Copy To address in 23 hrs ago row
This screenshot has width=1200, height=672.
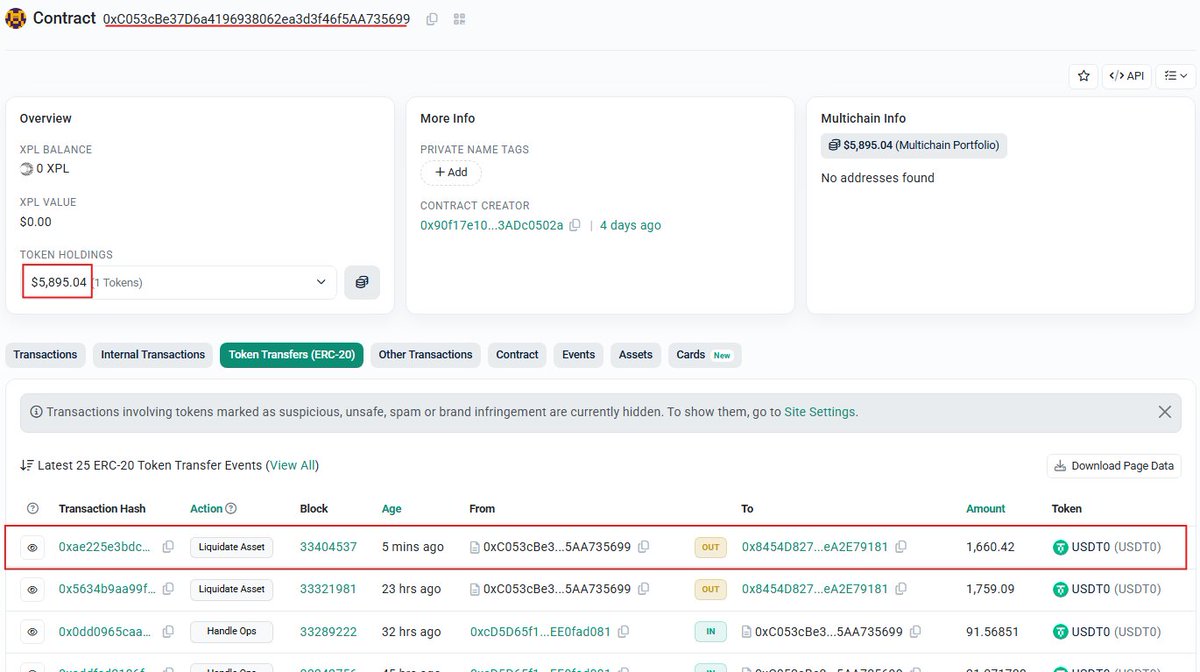coord(901,589)
